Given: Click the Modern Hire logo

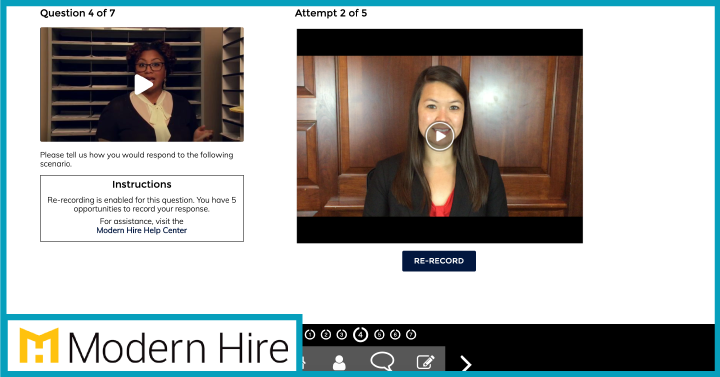Looking at the screenshot, I should (154, 346).
